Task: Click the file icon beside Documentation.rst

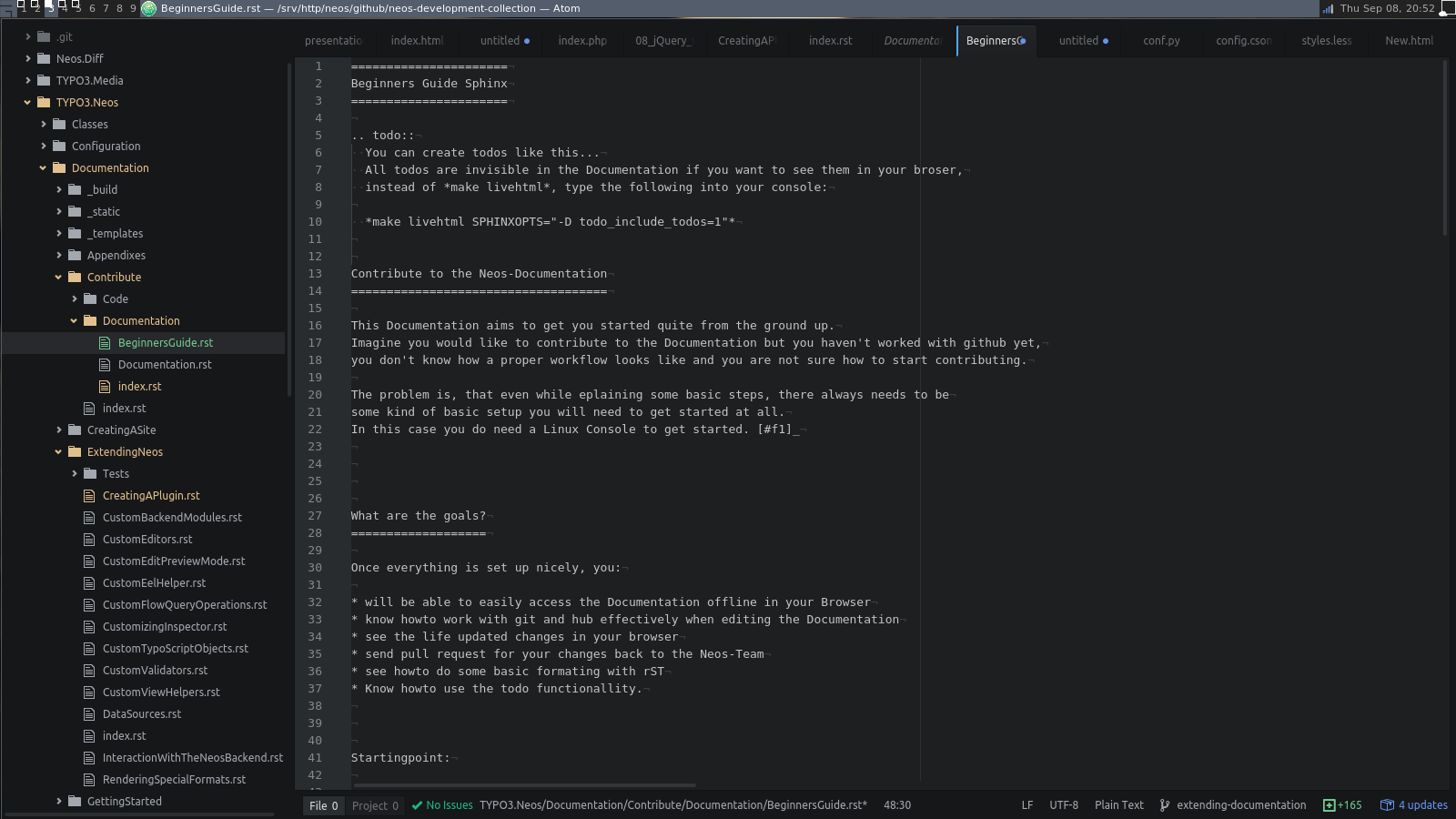Action: [x=105, y=364]
